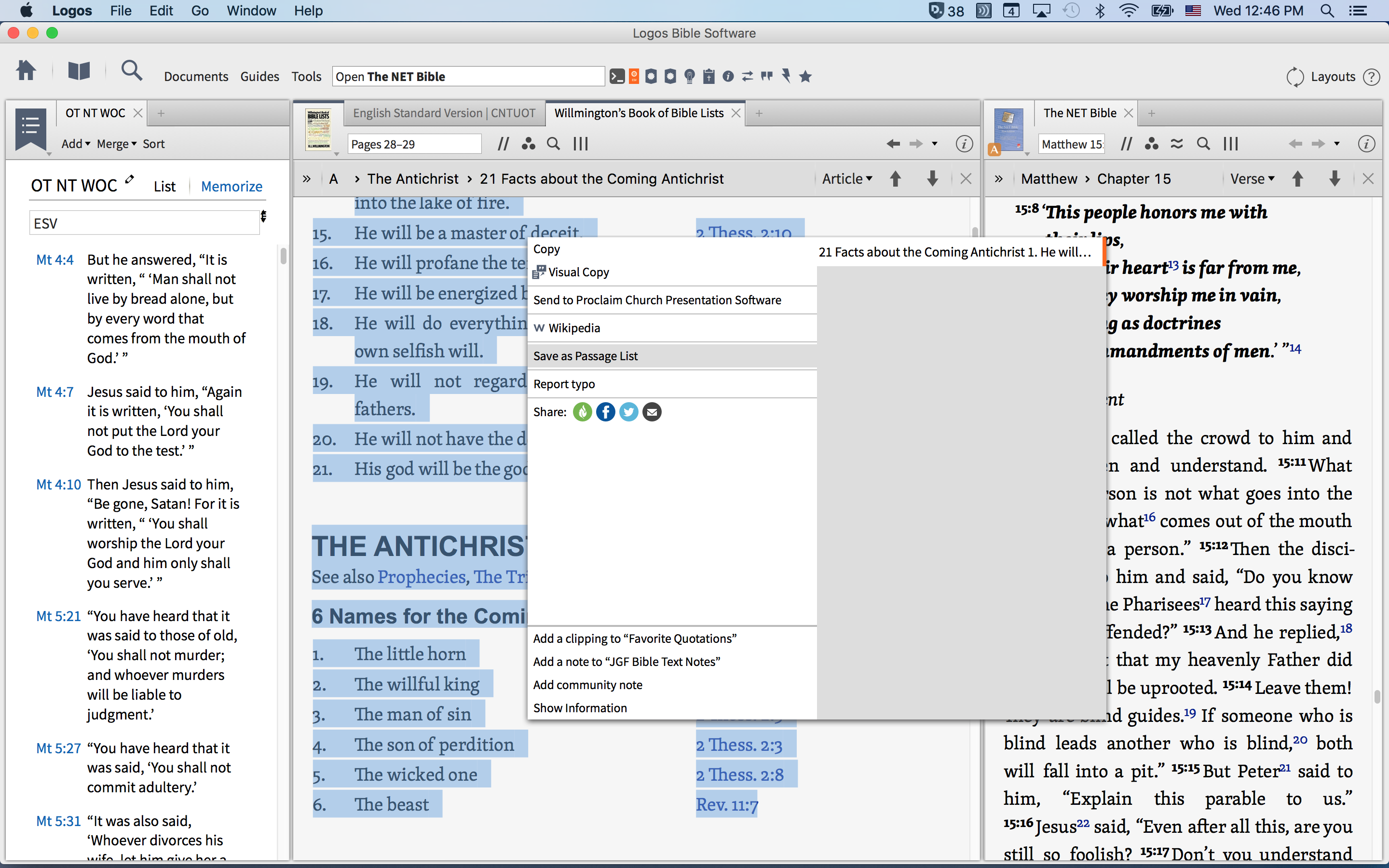Click the Pages 28–29 reference box
The height and width of the screenshot is (868, 1389).
pyautogui.click(x=413, y=144)
